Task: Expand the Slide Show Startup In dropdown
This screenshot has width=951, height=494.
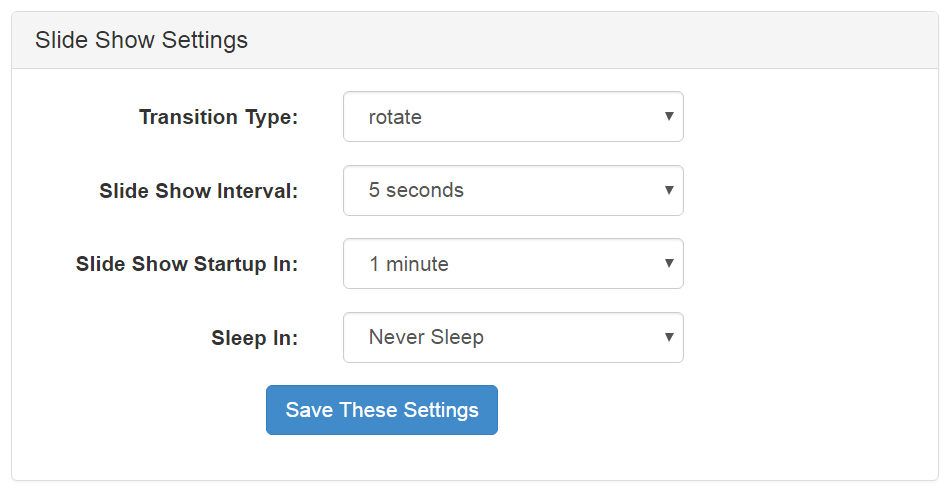Action: (x=513, y=264)
